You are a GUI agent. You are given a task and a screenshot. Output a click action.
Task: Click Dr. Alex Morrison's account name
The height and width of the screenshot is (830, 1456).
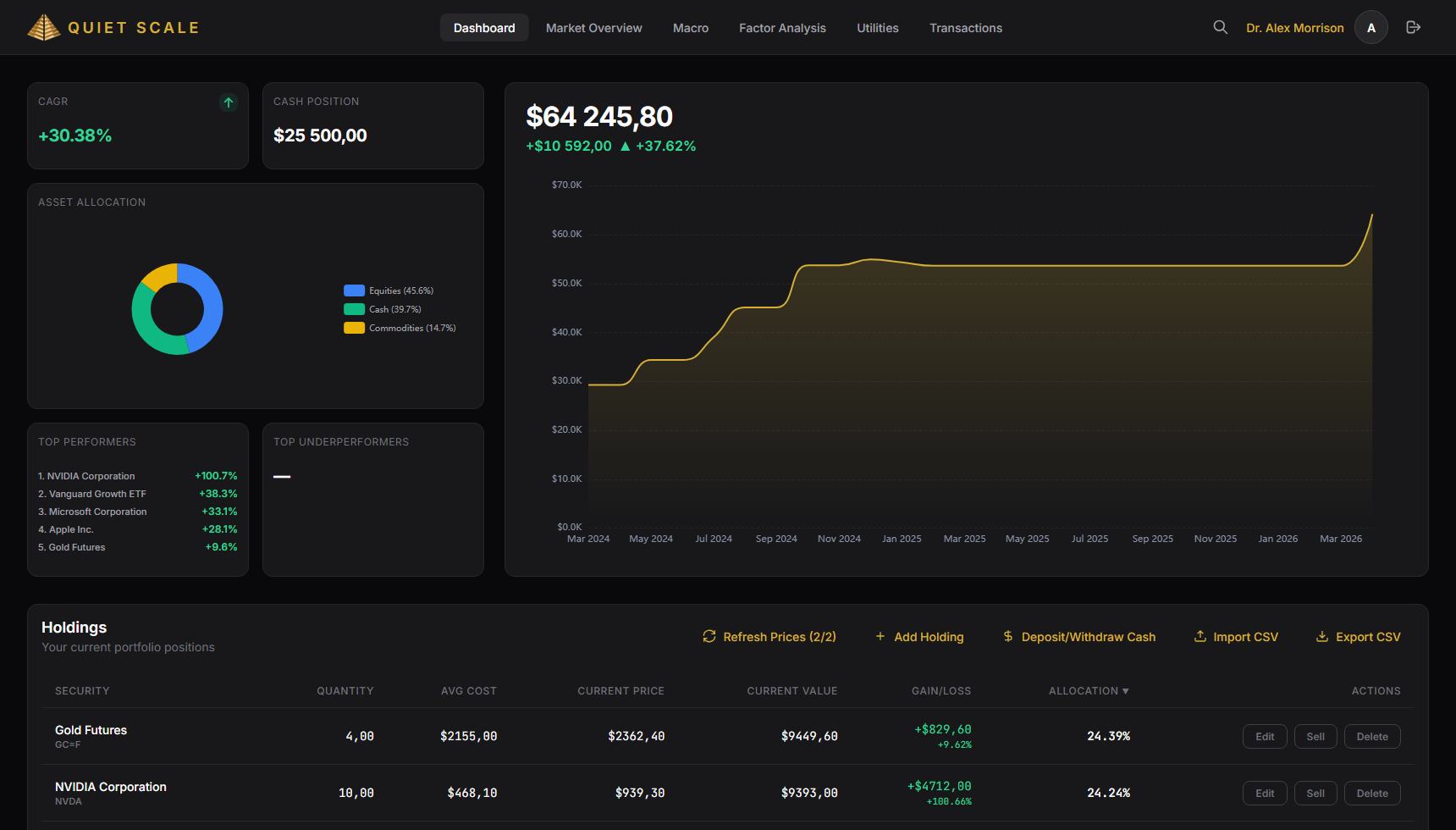[x=1294, y=27]
